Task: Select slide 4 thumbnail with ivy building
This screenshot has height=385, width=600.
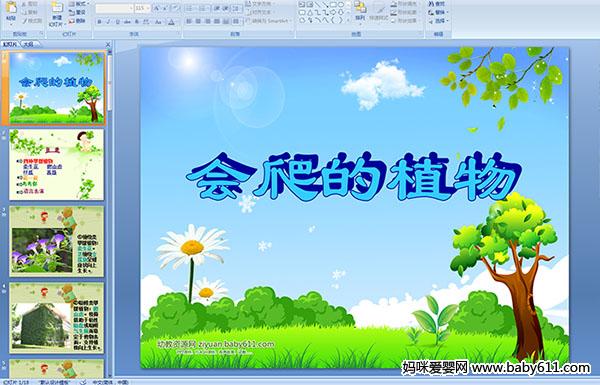Action: coord(57,318)
